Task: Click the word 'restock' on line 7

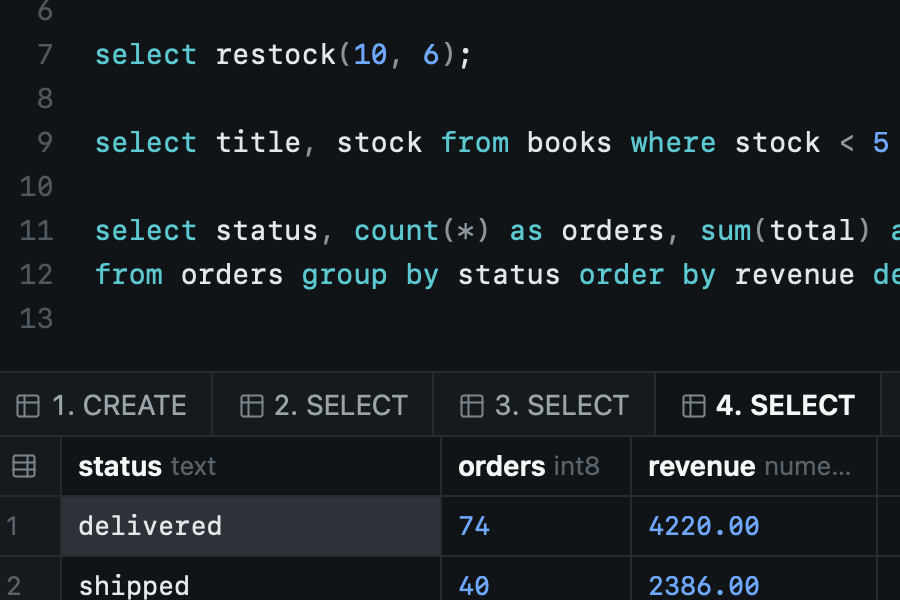Action: pyautogui.click(x=276, y=55)
